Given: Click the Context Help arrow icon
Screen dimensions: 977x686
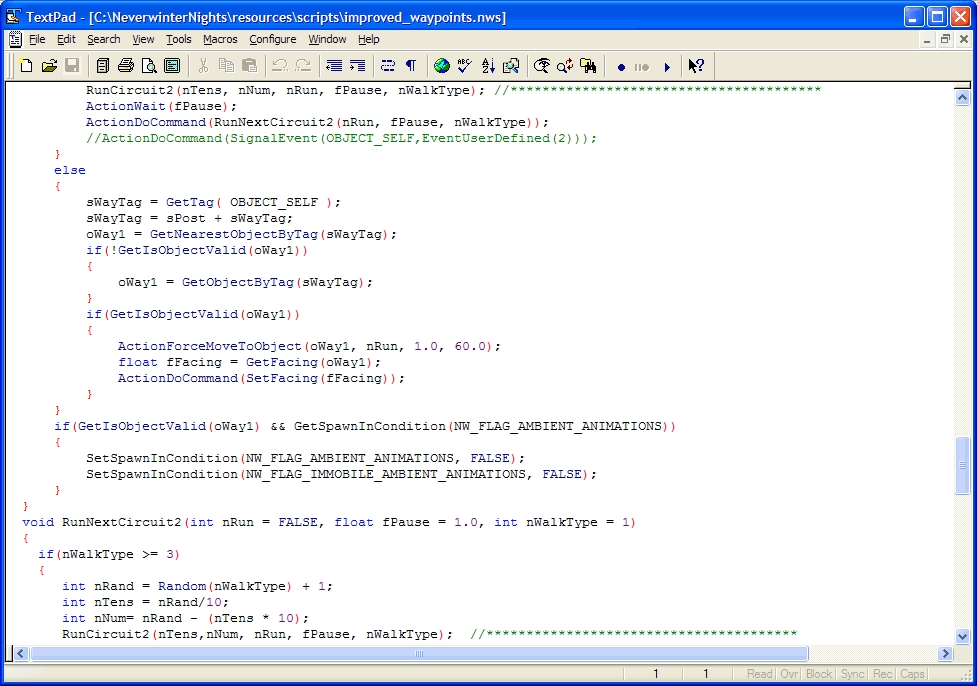Looking at the screenshot, I should (x=696, y=66).
